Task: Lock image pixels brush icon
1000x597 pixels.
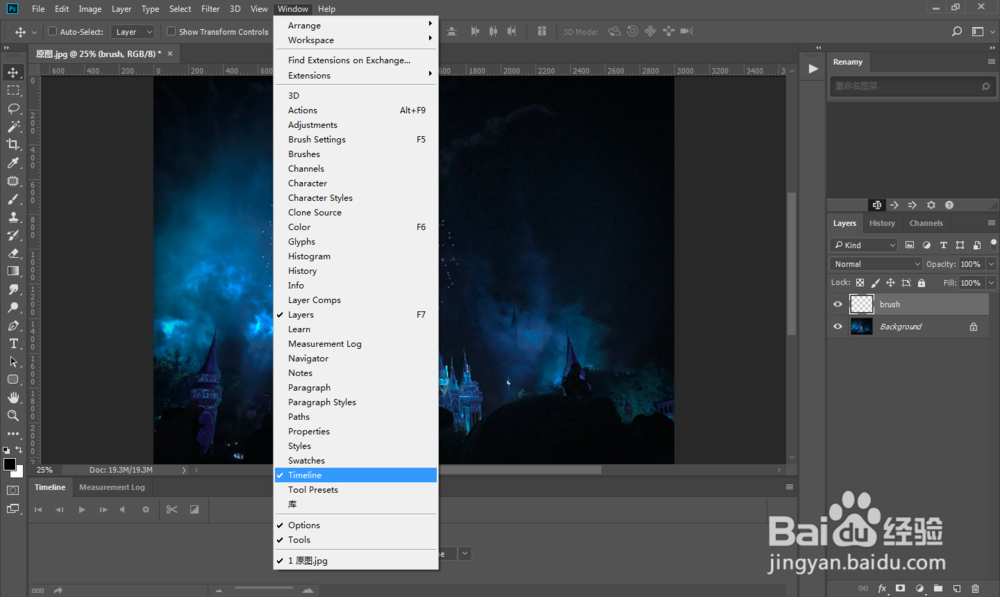Action: [876, 283]
